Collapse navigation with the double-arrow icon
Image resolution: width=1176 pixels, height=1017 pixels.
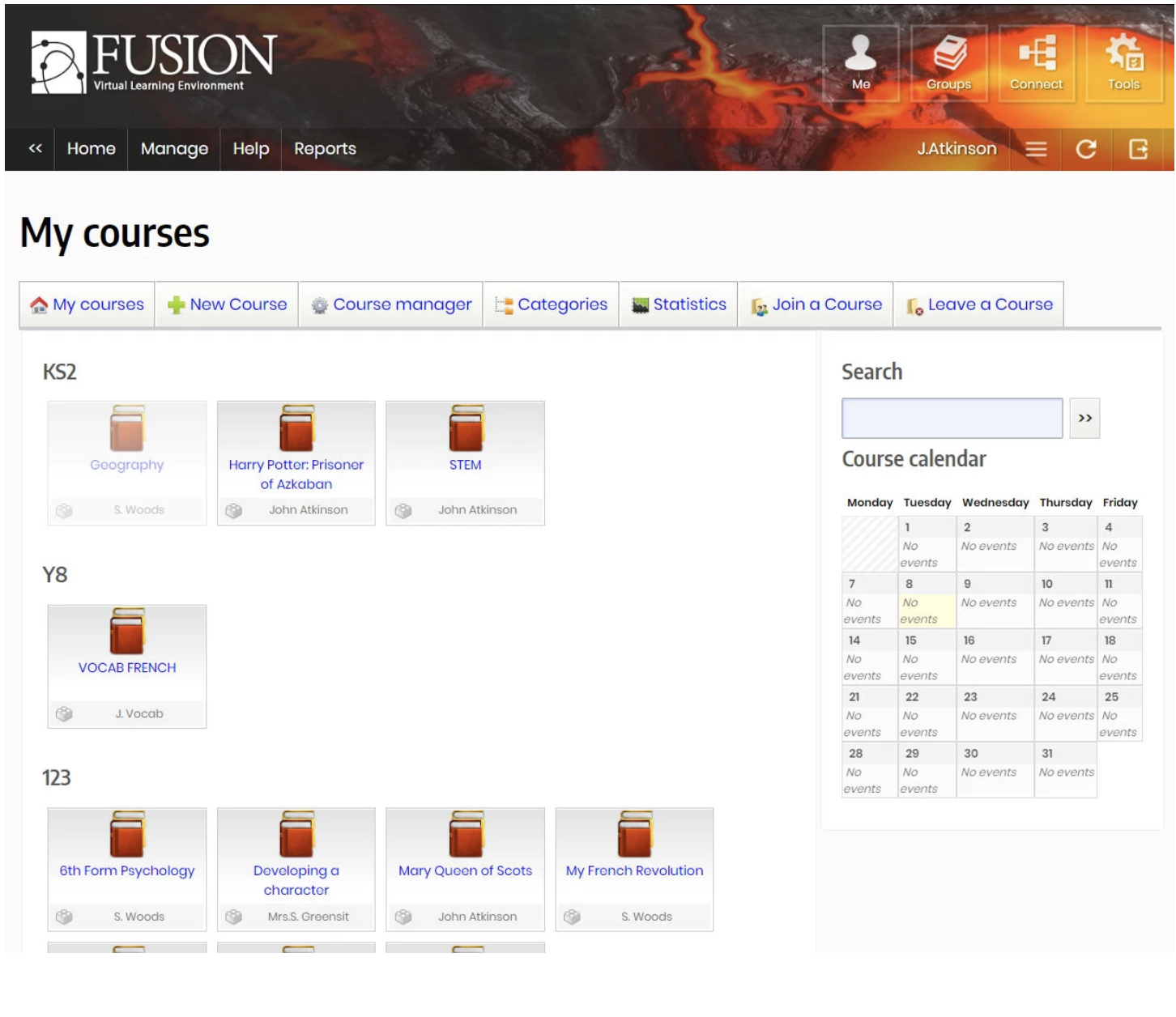click(x=35, y=149)
